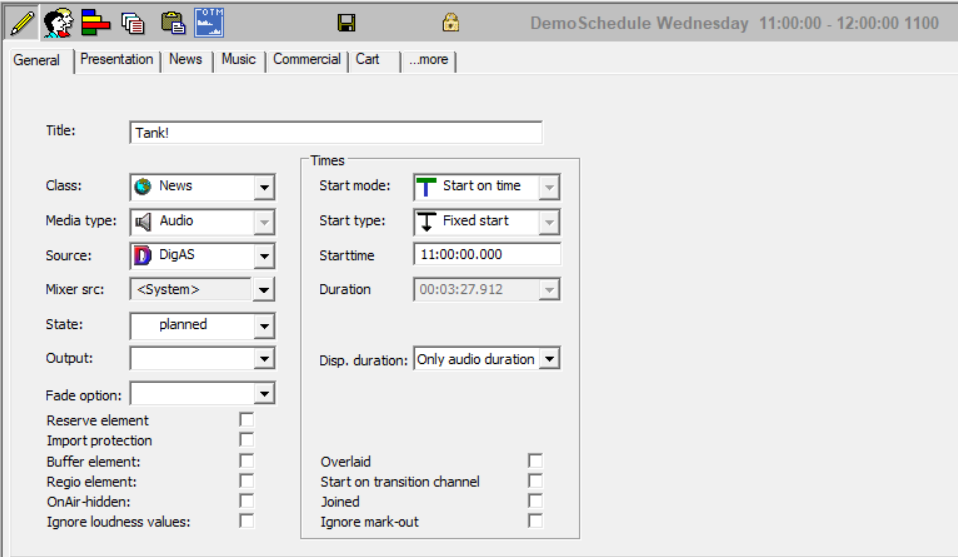The height and width of the screenshot is (557, 958).
Task: Open the Disp. duration dropdown
Action: (x=550, y=359)
